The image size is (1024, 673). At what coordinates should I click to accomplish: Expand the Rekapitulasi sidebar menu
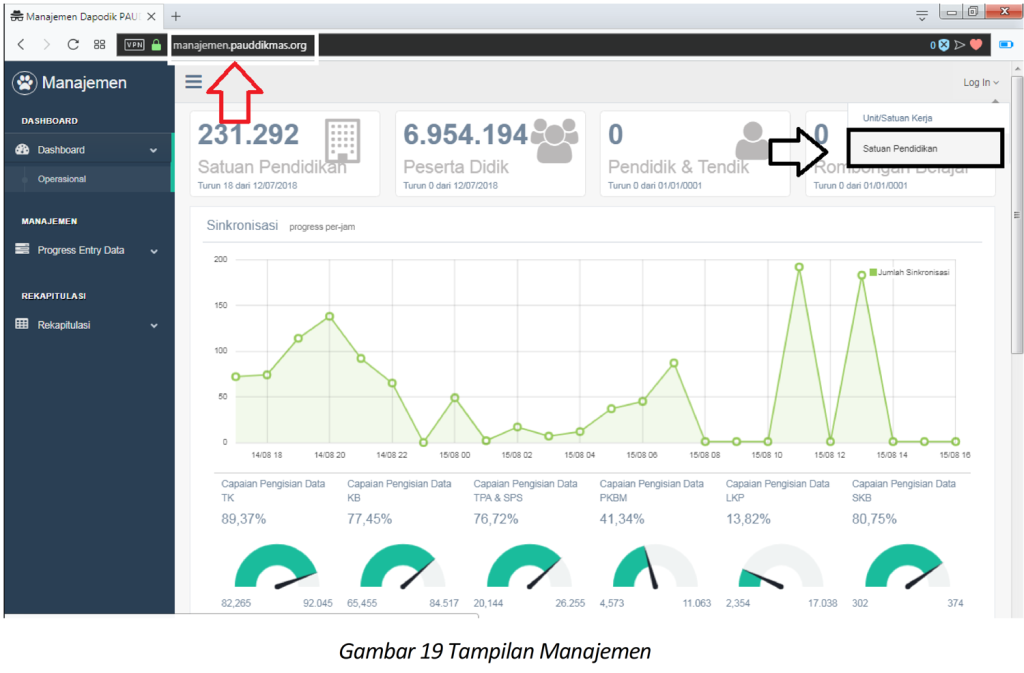pos(87,325)
